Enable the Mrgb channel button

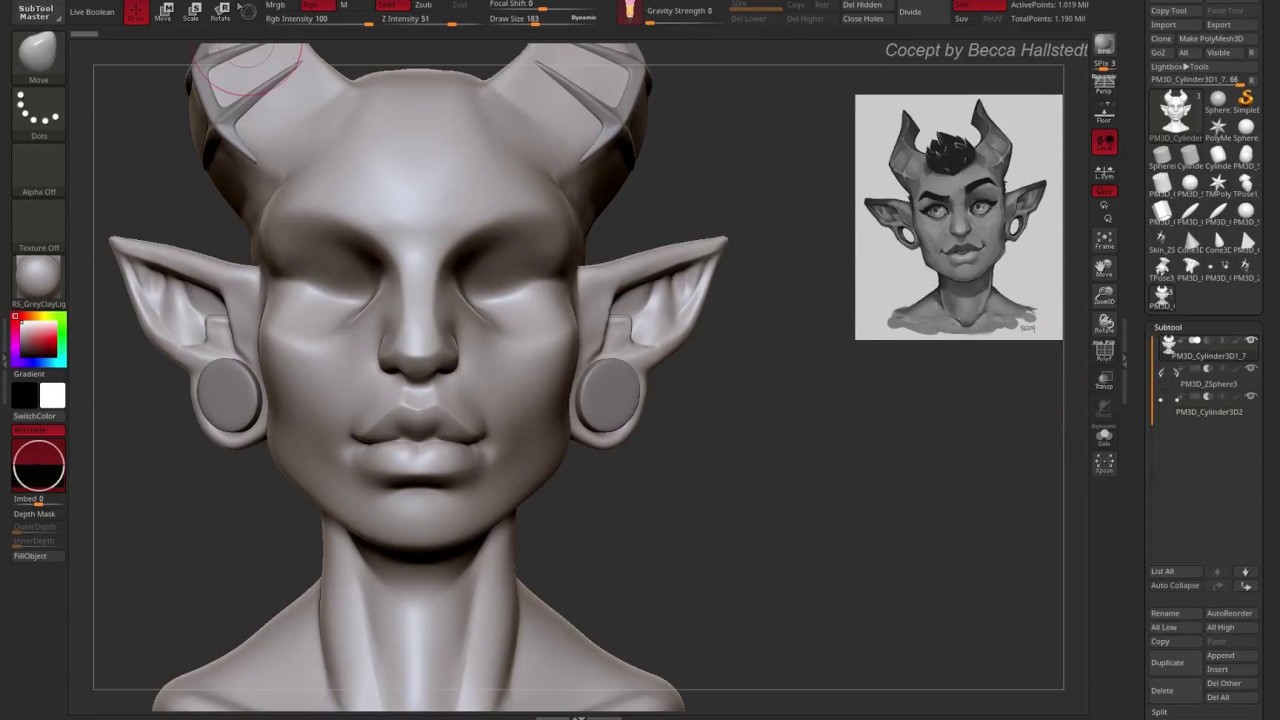click(x=275, y=5)
